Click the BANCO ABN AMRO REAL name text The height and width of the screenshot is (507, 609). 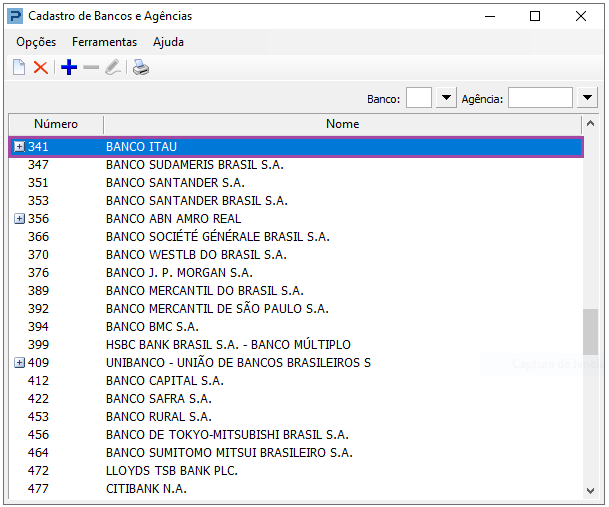[174, 219]
